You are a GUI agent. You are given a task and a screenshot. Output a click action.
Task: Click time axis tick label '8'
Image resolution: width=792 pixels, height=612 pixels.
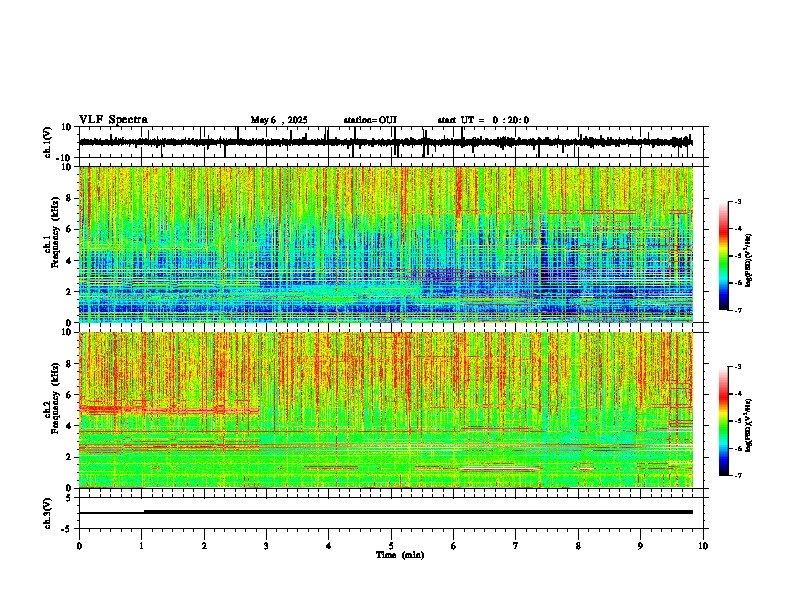[x=578, y=546]
